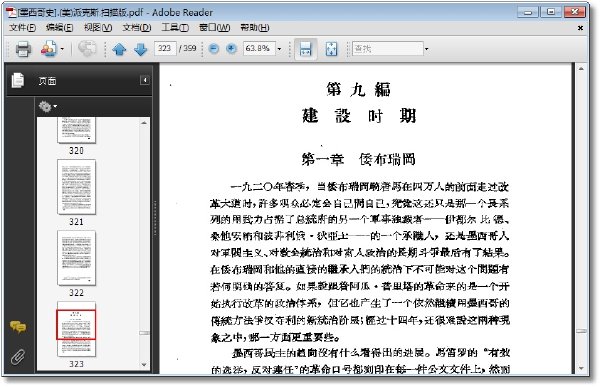Click page label 321 under thumbnail
Image resolution: width=600 pixels, height=387 pixels.
76,222
